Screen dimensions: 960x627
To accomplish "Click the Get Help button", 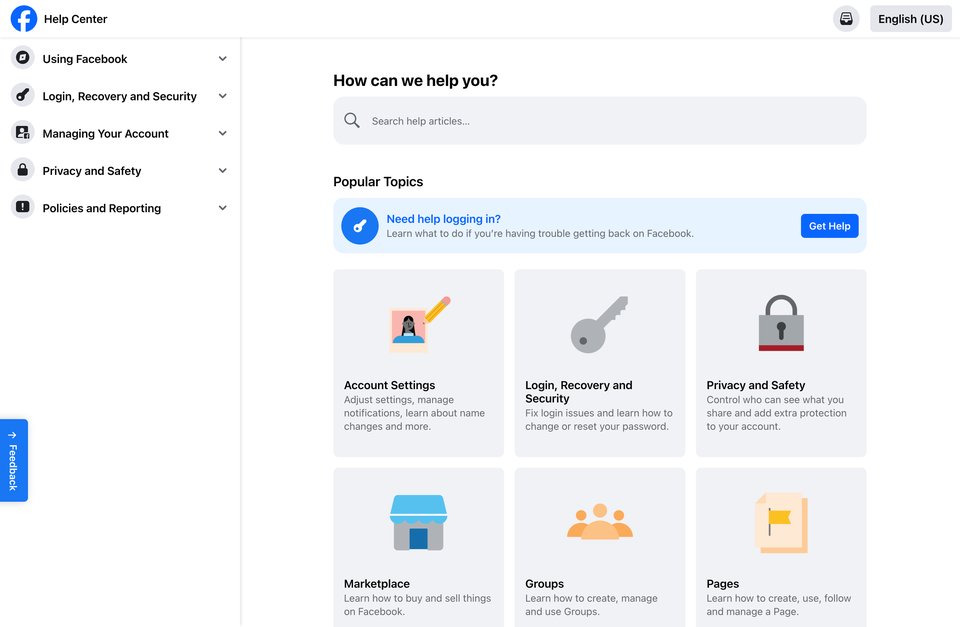I will [x=830, y=226].
